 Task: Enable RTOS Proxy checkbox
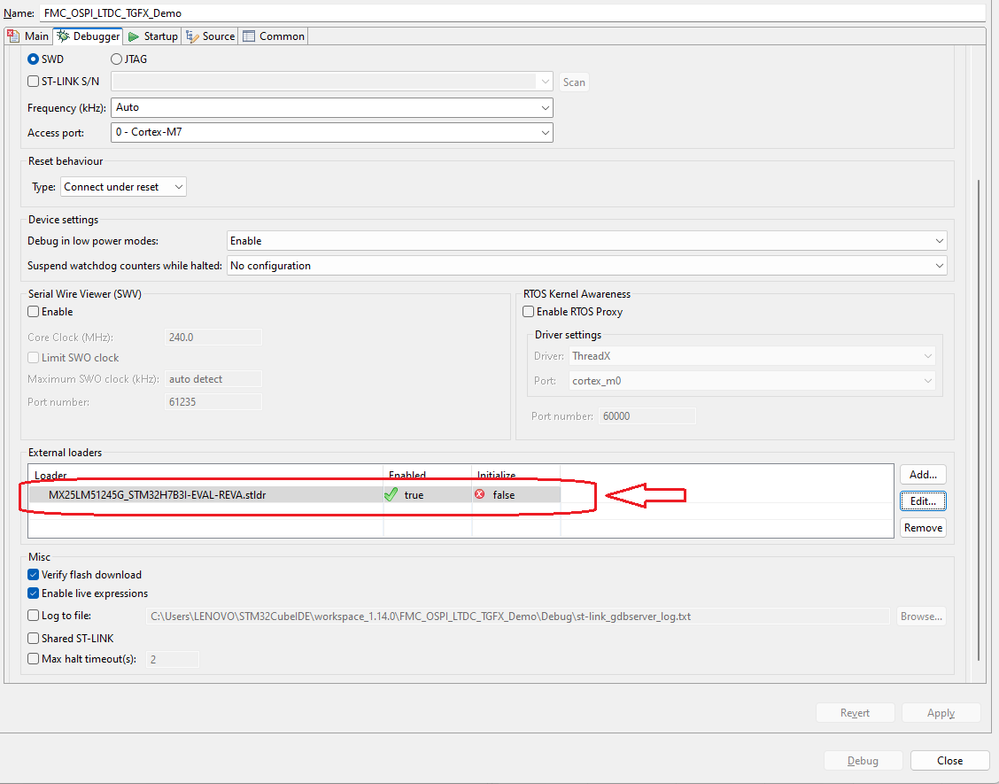(x=528, y=312)
